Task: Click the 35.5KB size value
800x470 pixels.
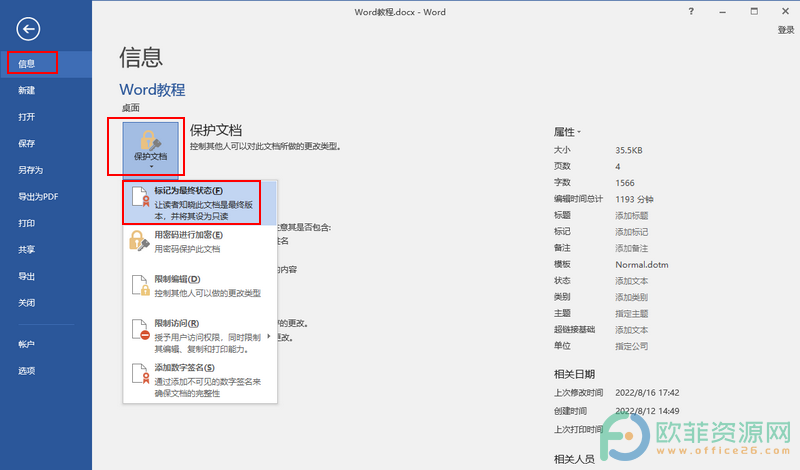Action: 629,151
